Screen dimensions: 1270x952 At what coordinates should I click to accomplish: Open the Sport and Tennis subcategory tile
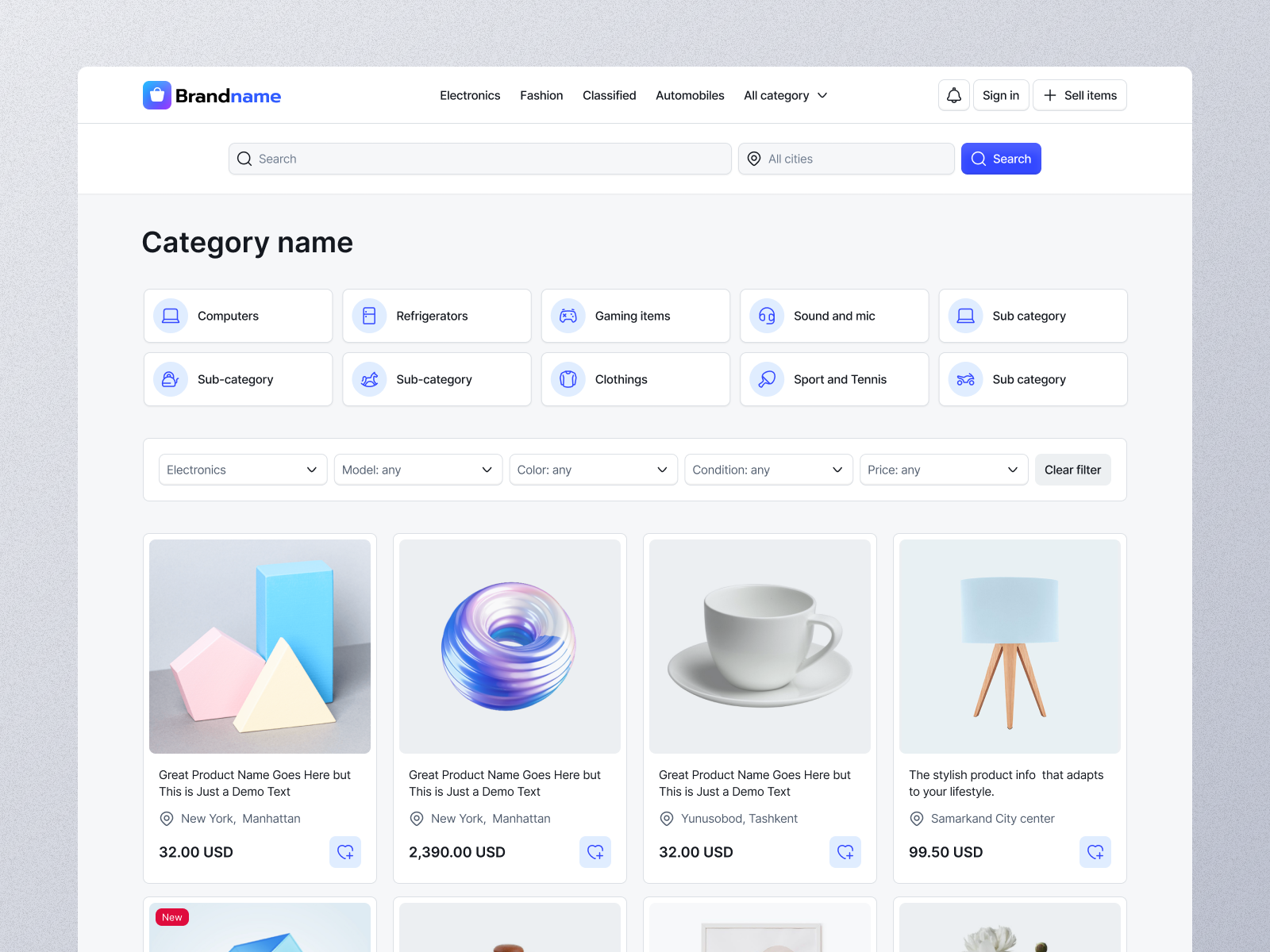[834, 379]
